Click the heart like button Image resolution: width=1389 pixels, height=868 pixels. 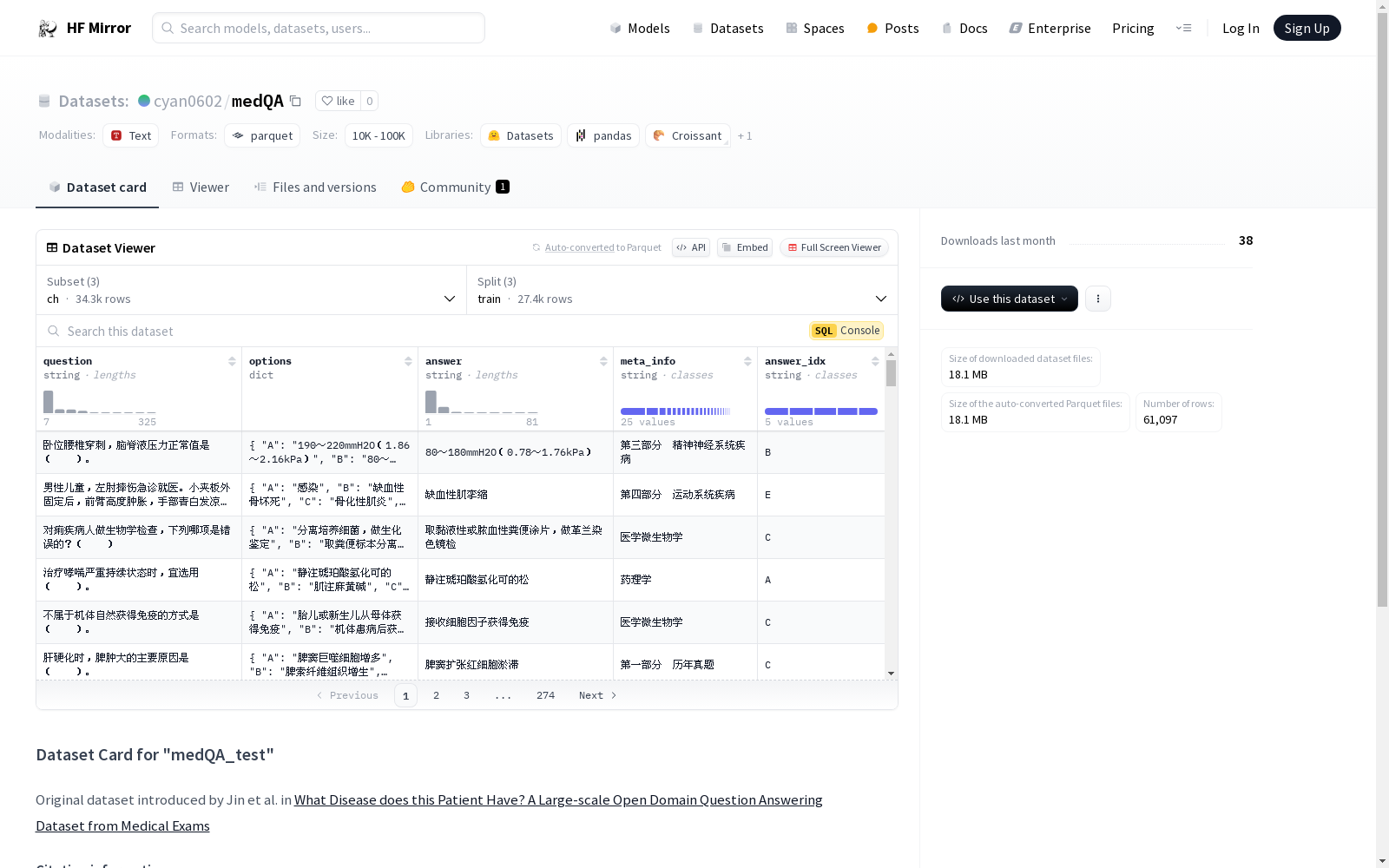[338, 101]
